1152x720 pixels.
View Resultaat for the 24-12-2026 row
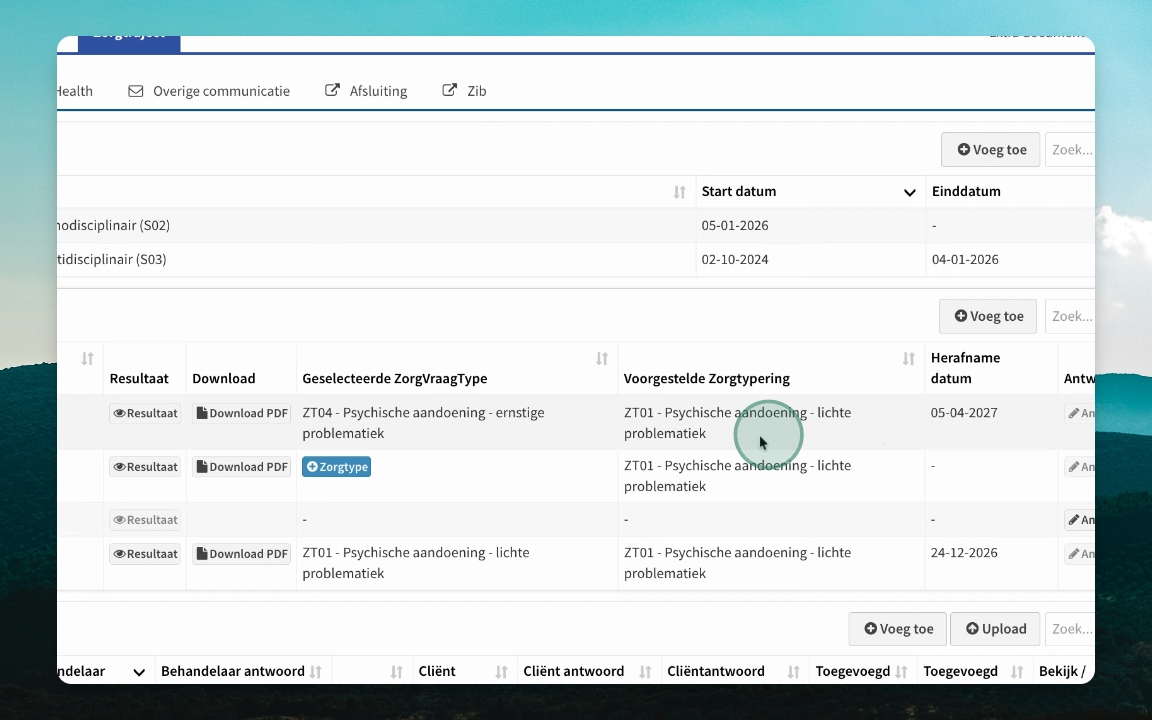coord(145,553)
